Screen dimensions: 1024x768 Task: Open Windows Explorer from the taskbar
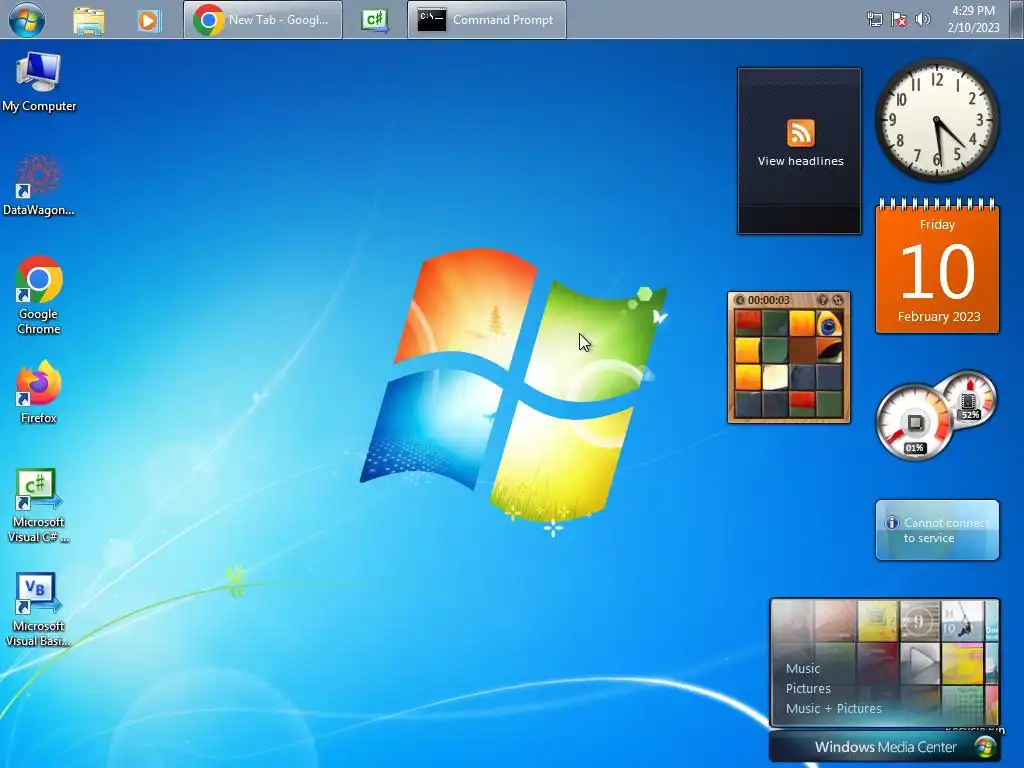pyautogui.click(x=89, y=20)
